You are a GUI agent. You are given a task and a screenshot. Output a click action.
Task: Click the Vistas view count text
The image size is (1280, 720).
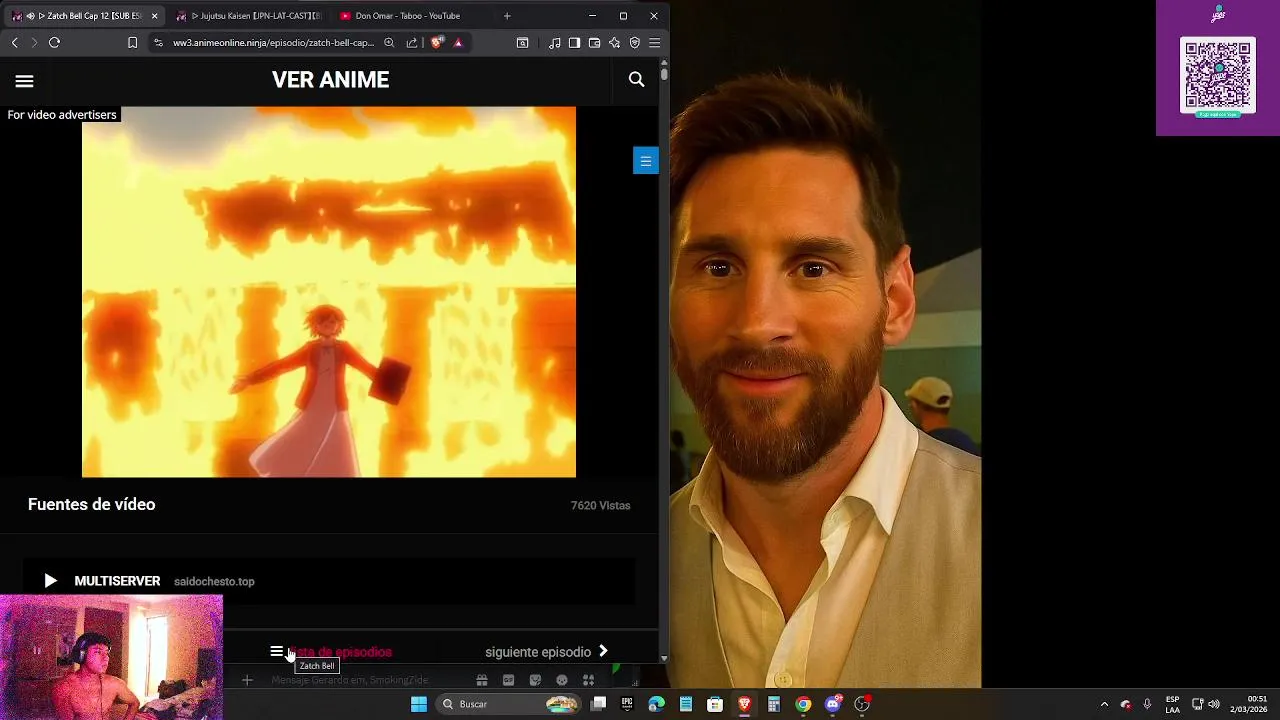600,506
